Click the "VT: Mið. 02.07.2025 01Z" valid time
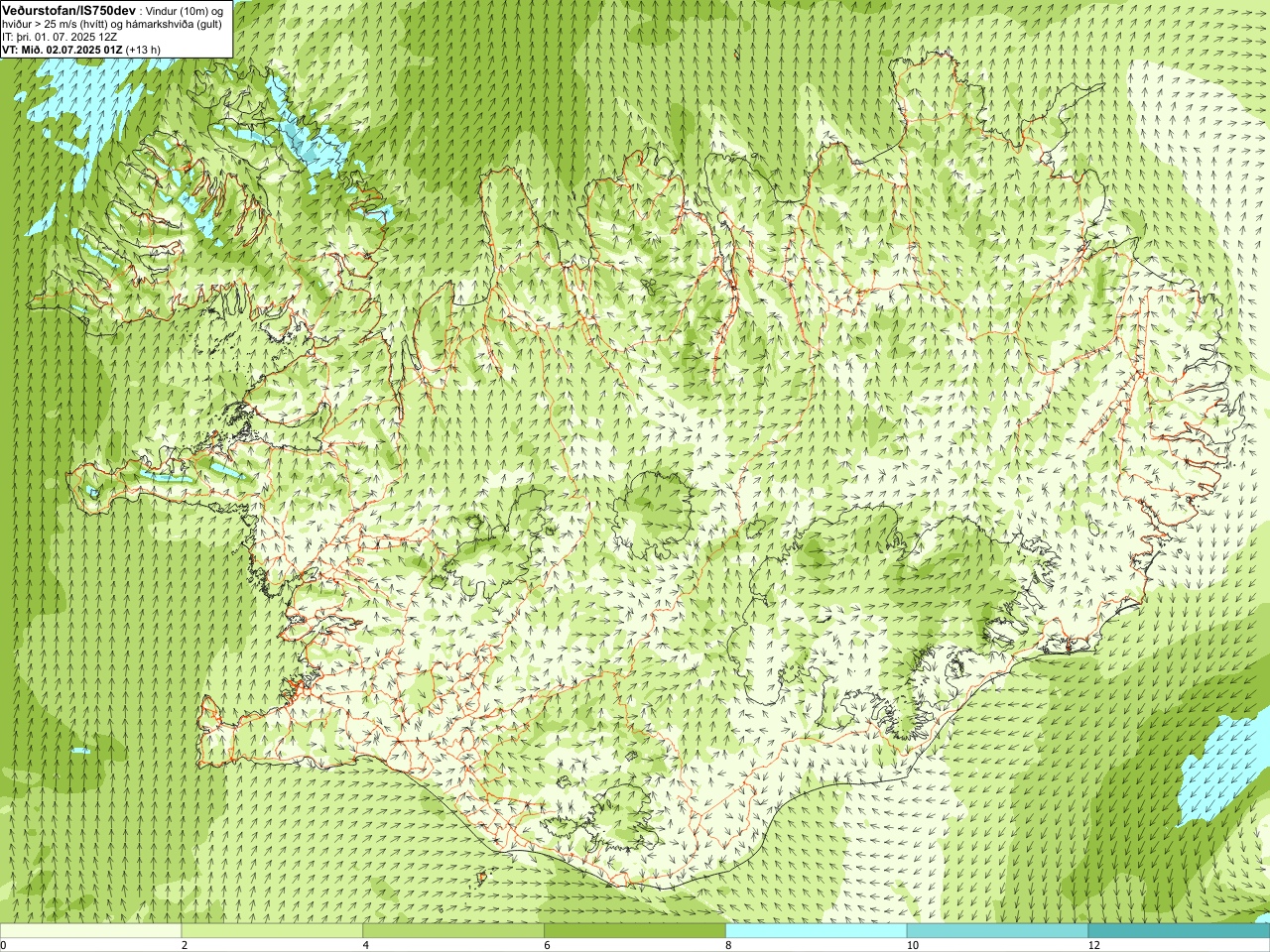 click(x=63, y=50)
